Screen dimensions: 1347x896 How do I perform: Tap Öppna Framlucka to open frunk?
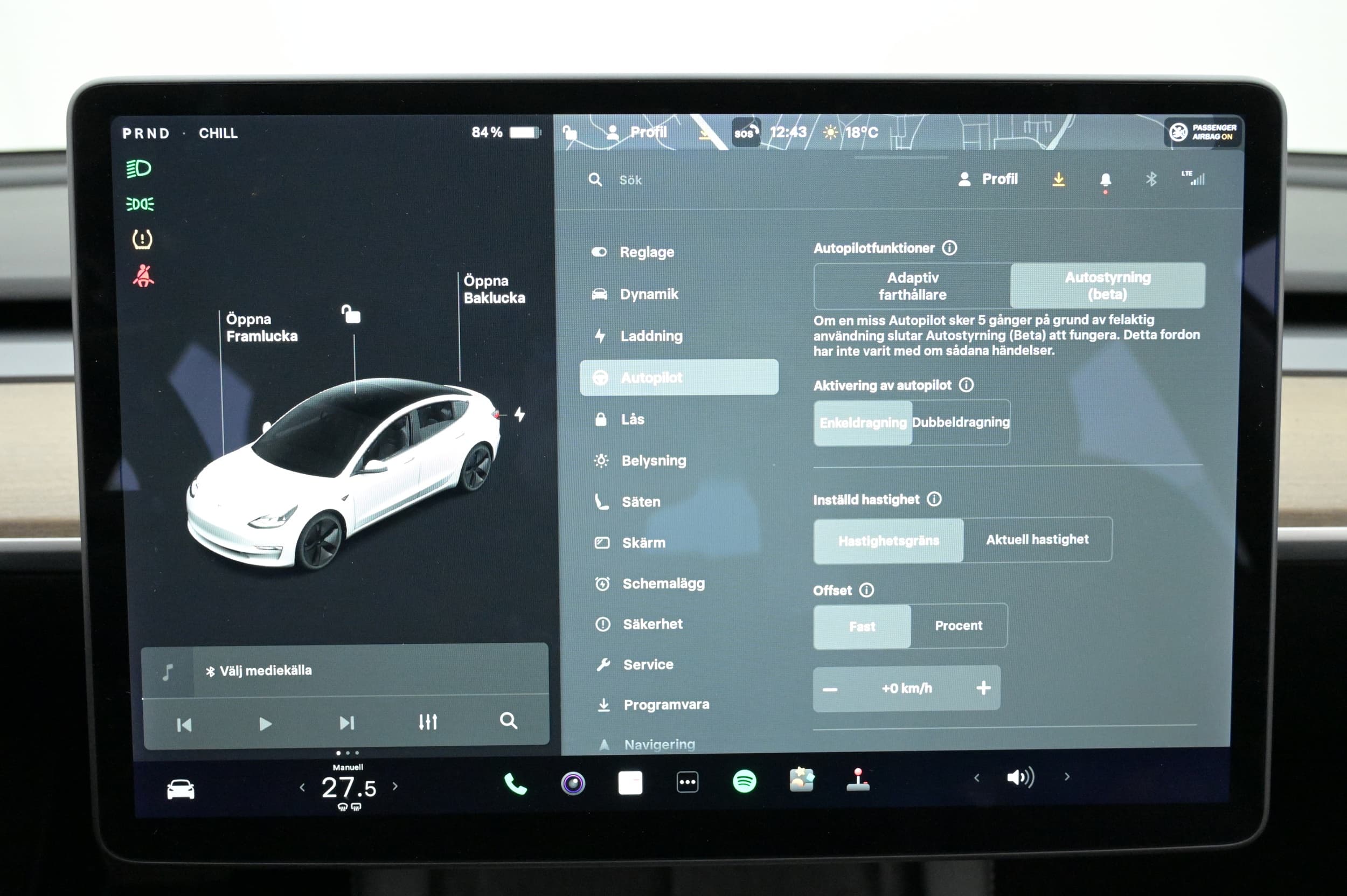pos(262,328)
